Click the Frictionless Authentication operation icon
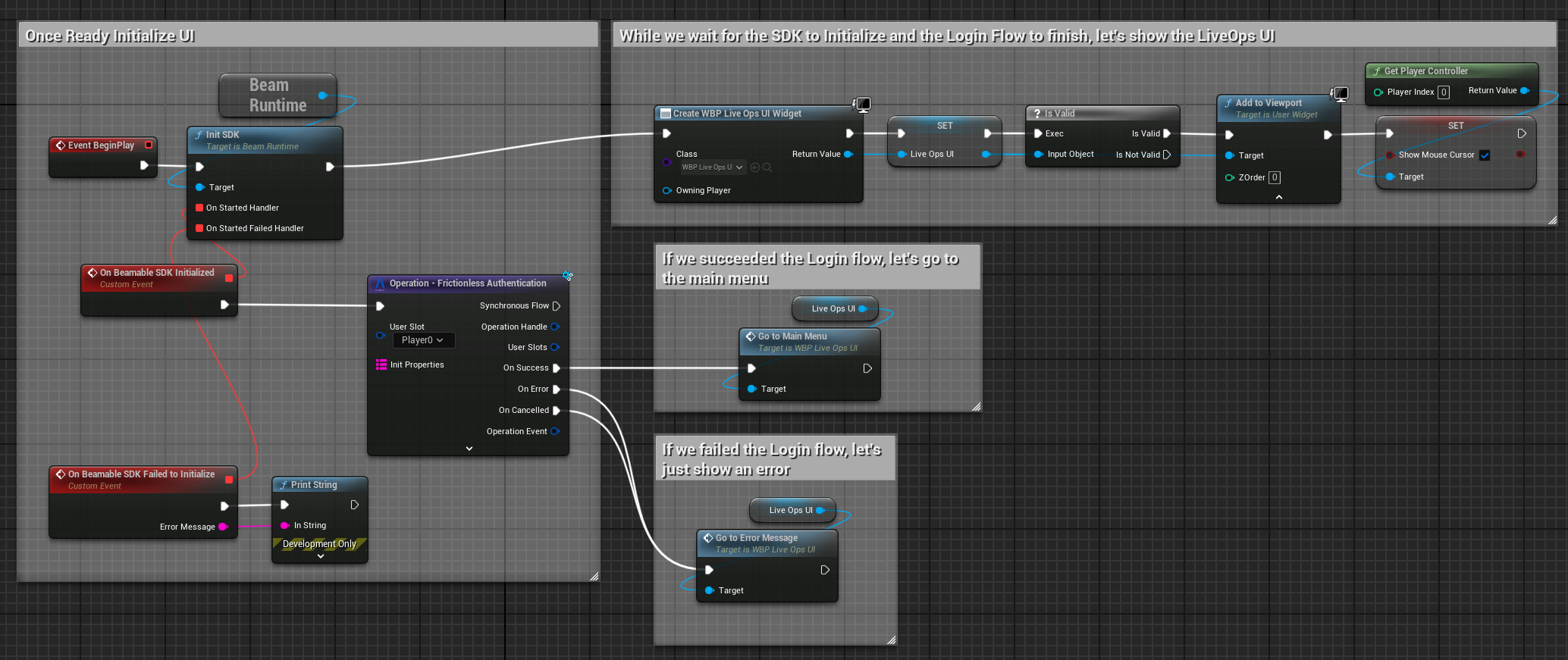Viewport: 1568px width, 660px height. click(x=381, y=283)
